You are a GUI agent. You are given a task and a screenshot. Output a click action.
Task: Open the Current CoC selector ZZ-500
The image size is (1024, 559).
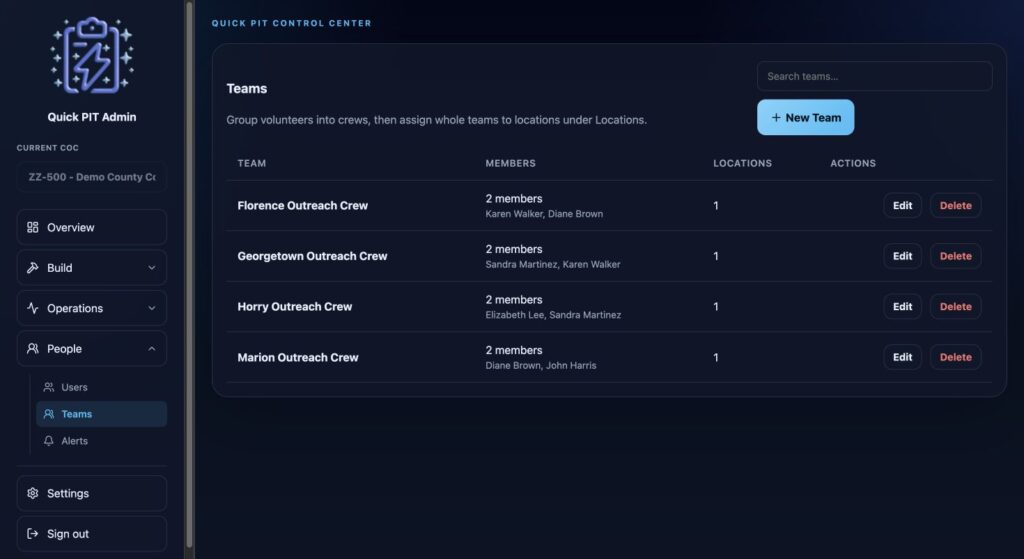(91, 177)
